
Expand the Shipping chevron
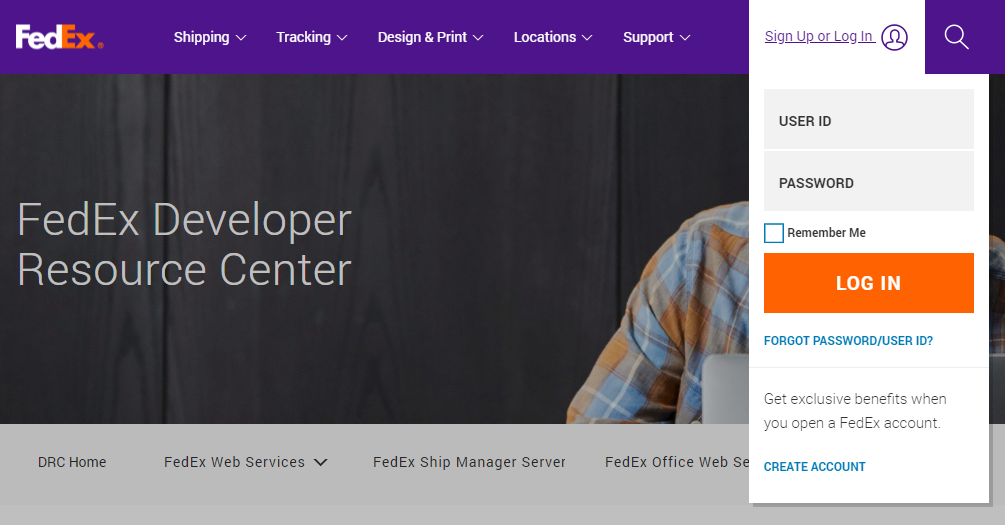pos(241,38)
